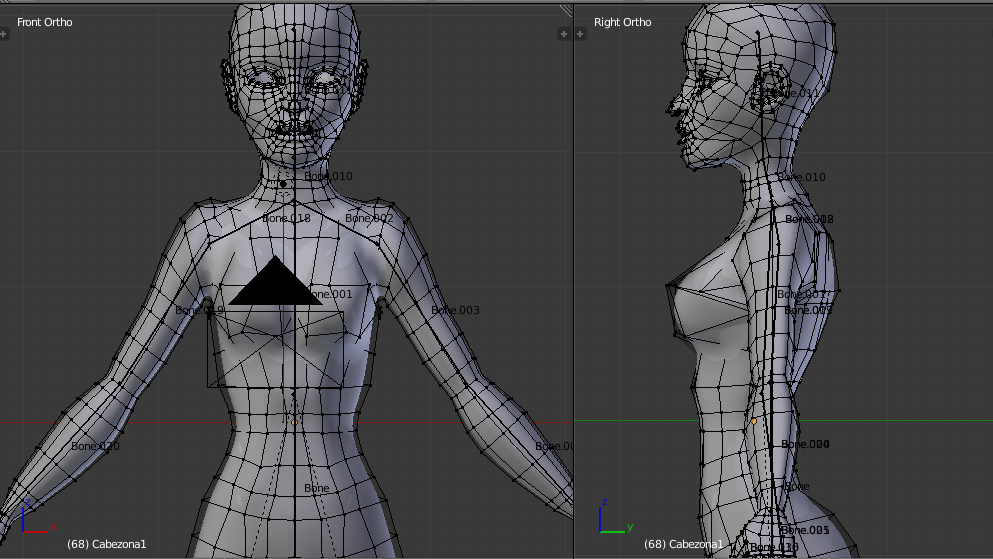Screen dimensions: 993x559
Task: Select Bone.010 label in Front view
Action: click(x=328, y=176)
